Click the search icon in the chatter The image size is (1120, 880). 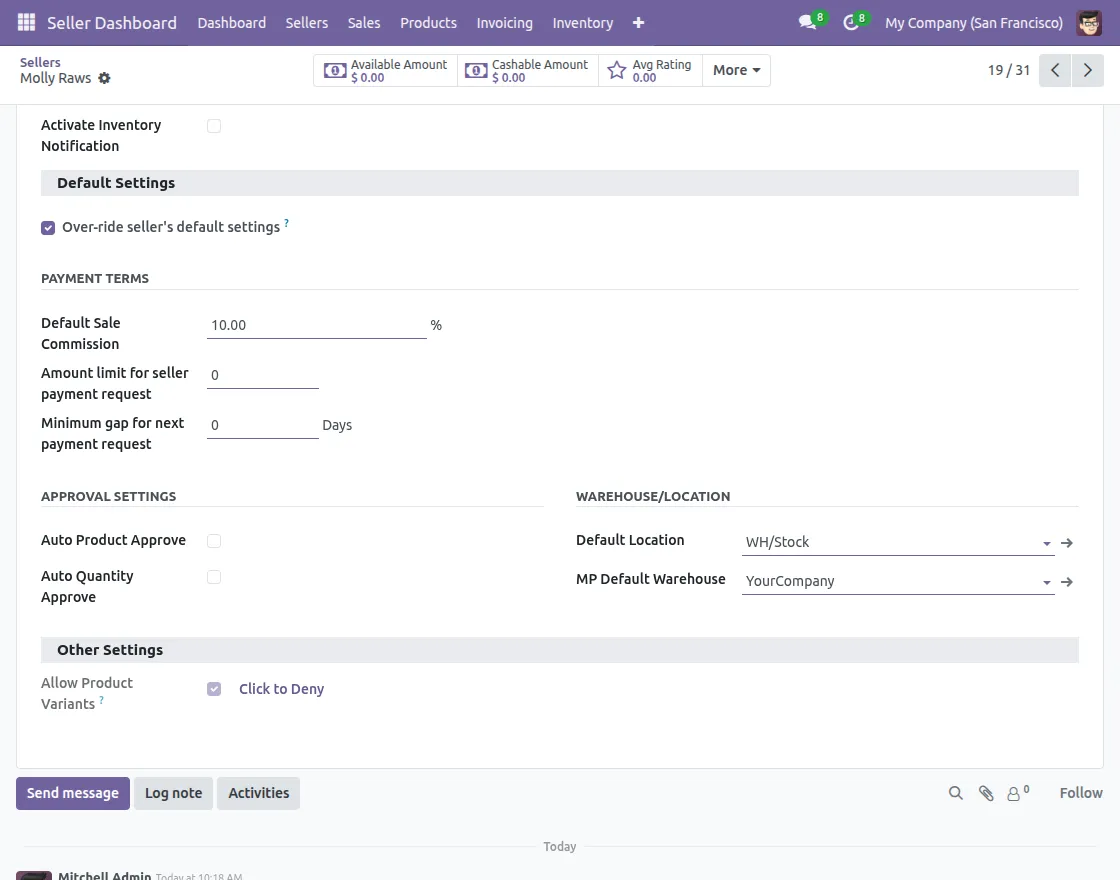click(955, 793)
